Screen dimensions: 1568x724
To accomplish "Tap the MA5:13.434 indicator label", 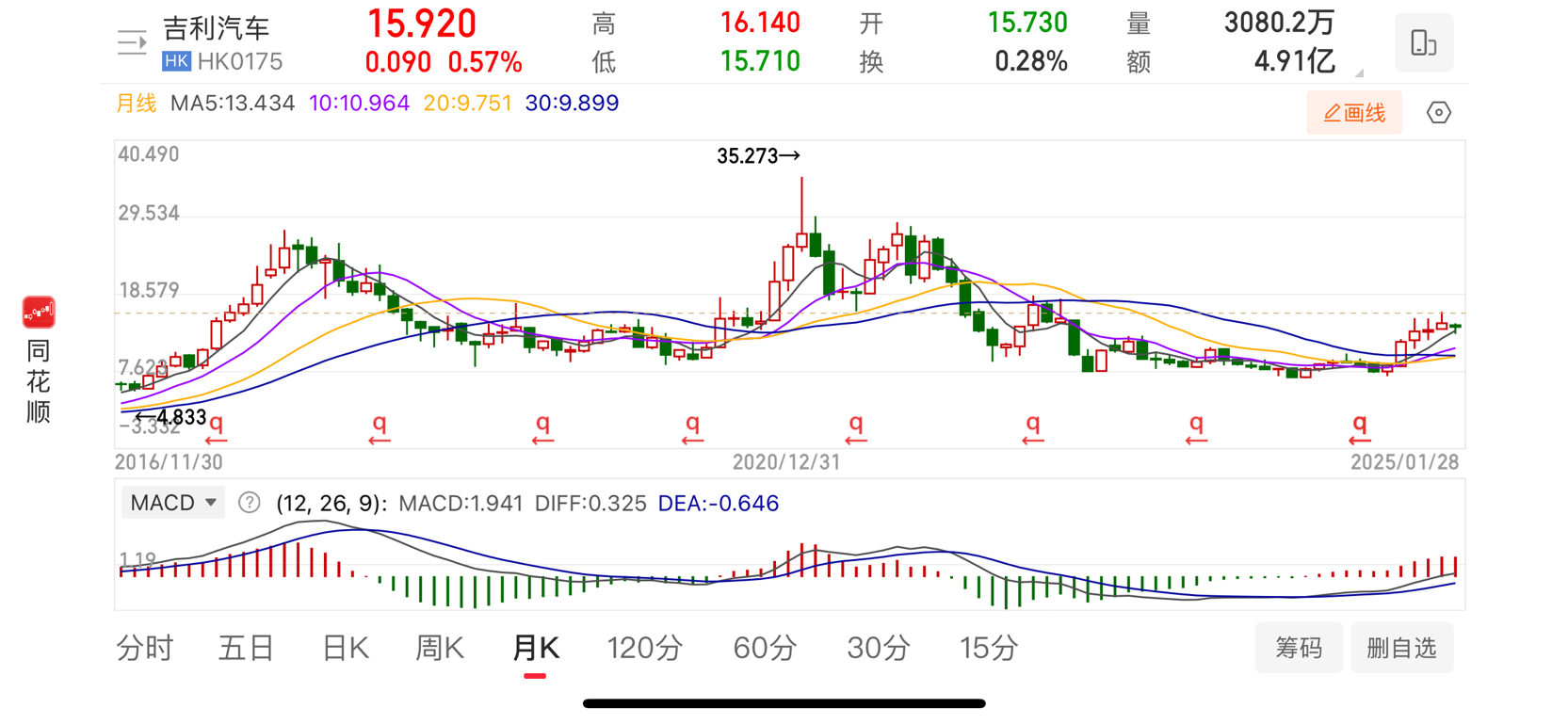I will [233, 103].
